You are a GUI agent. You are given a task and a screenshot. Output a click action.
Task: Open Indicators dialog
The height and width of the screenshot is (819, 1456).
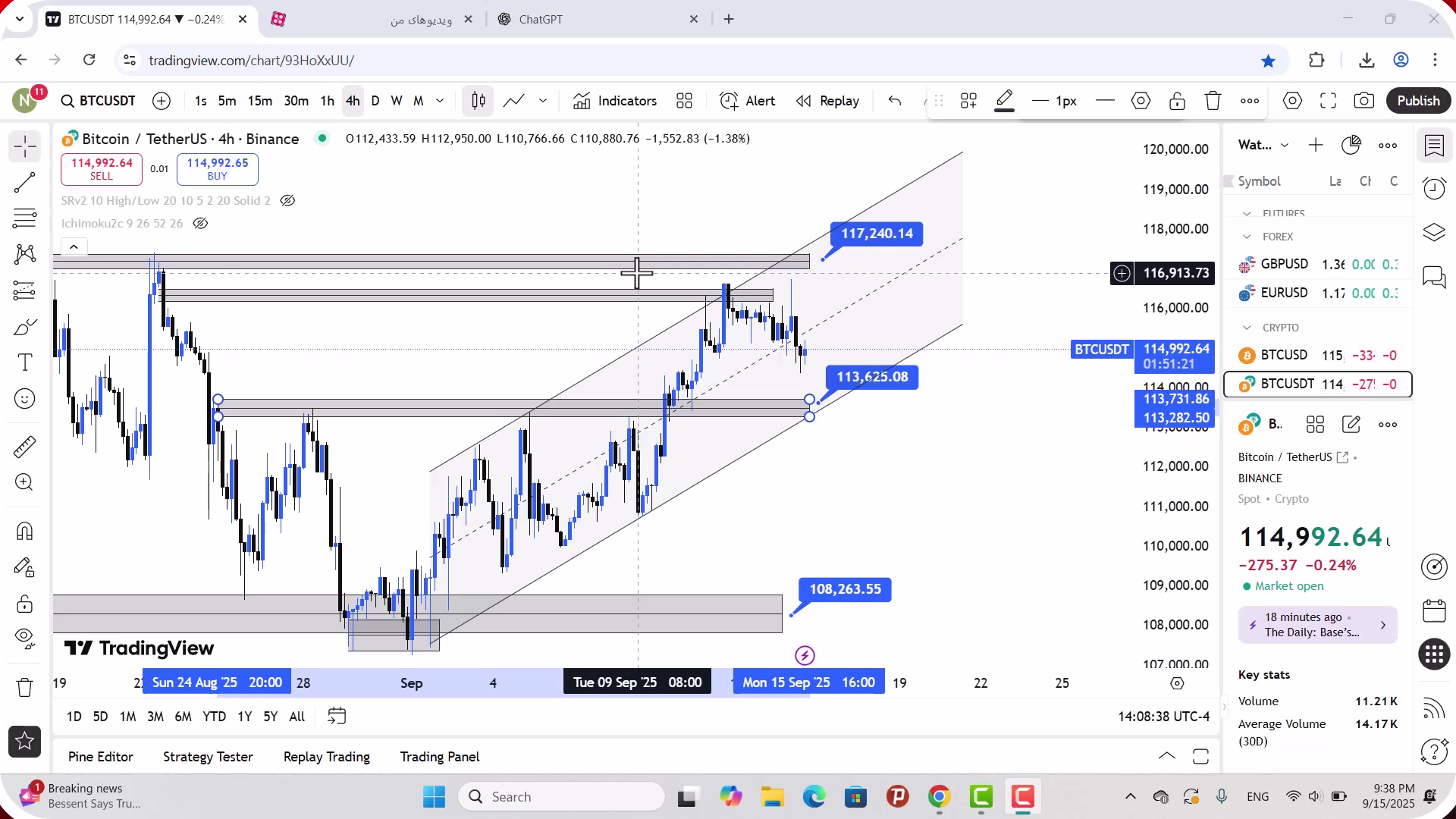pyautogui.click(x=615, y=101)
